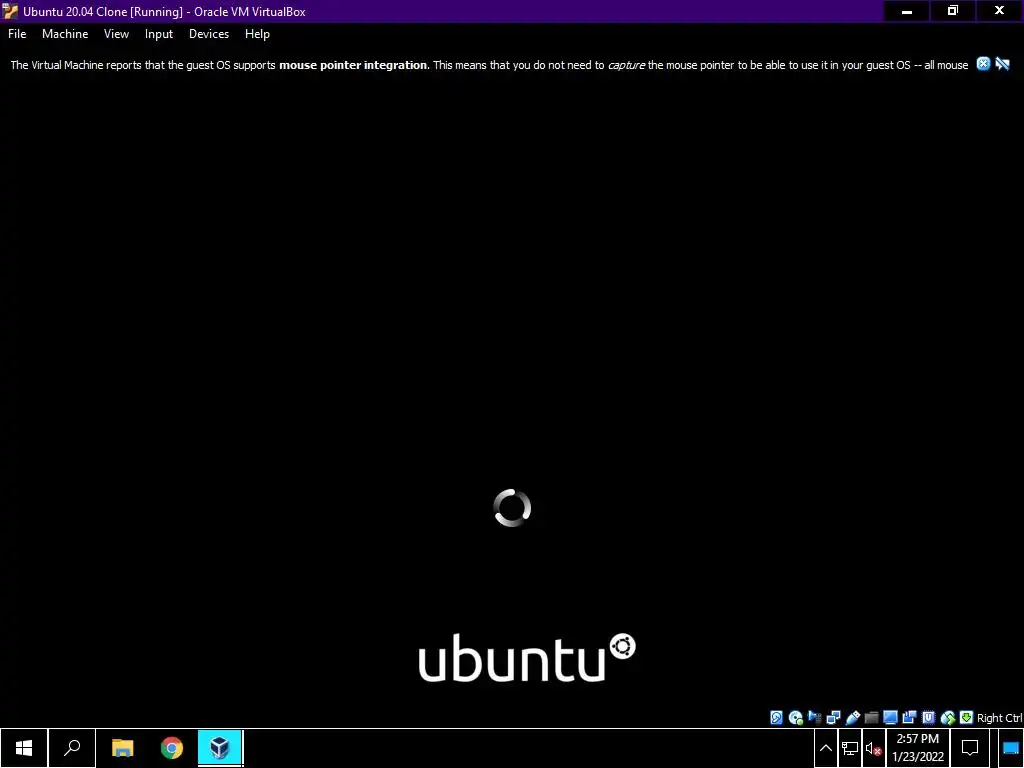Close the Ubuntu 20.04 Clone VM window
The image size is (1024, 768).
point(999,11)
